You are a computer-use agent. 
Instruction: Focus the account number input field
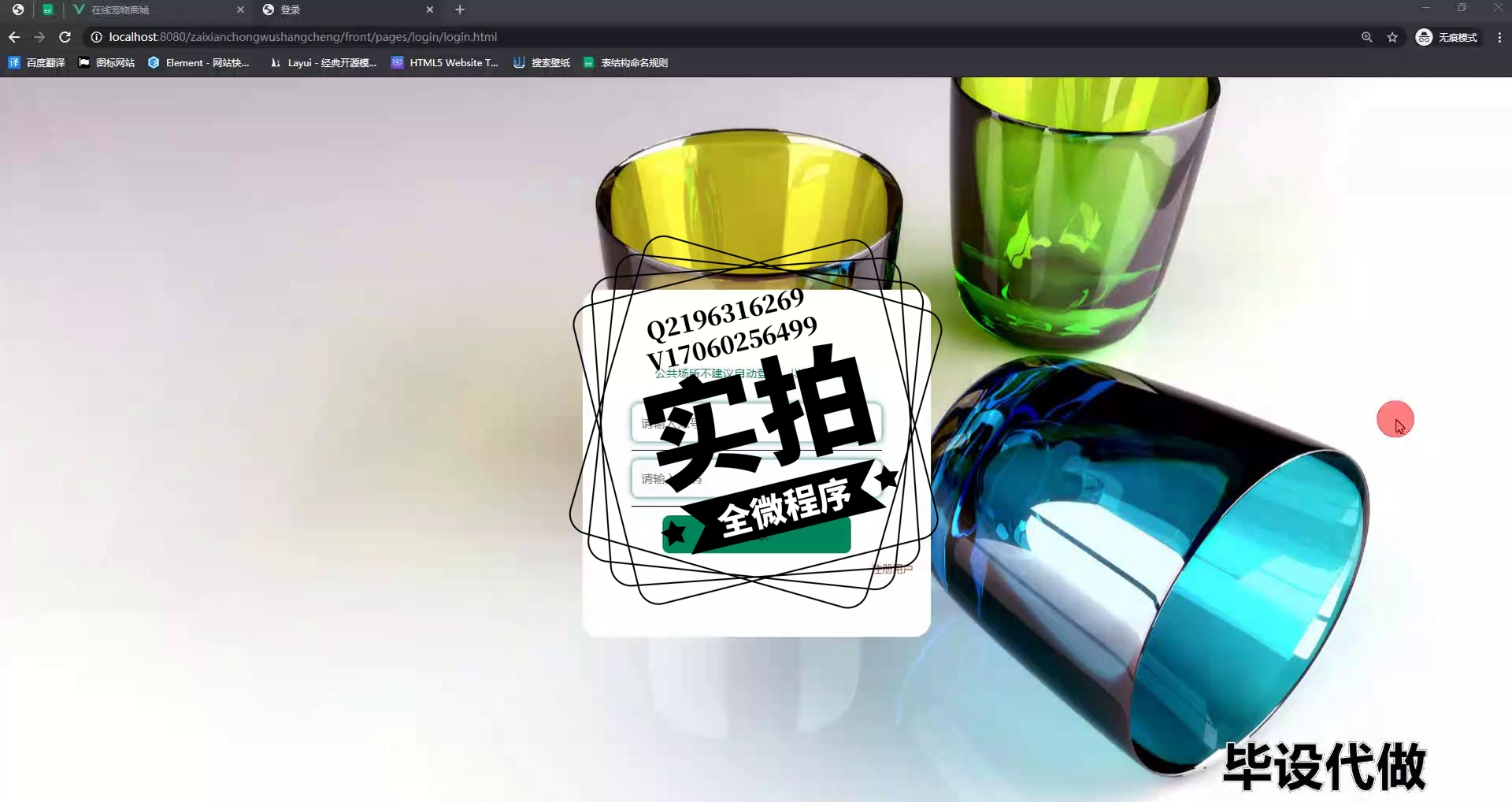click(x=756, y=423)
